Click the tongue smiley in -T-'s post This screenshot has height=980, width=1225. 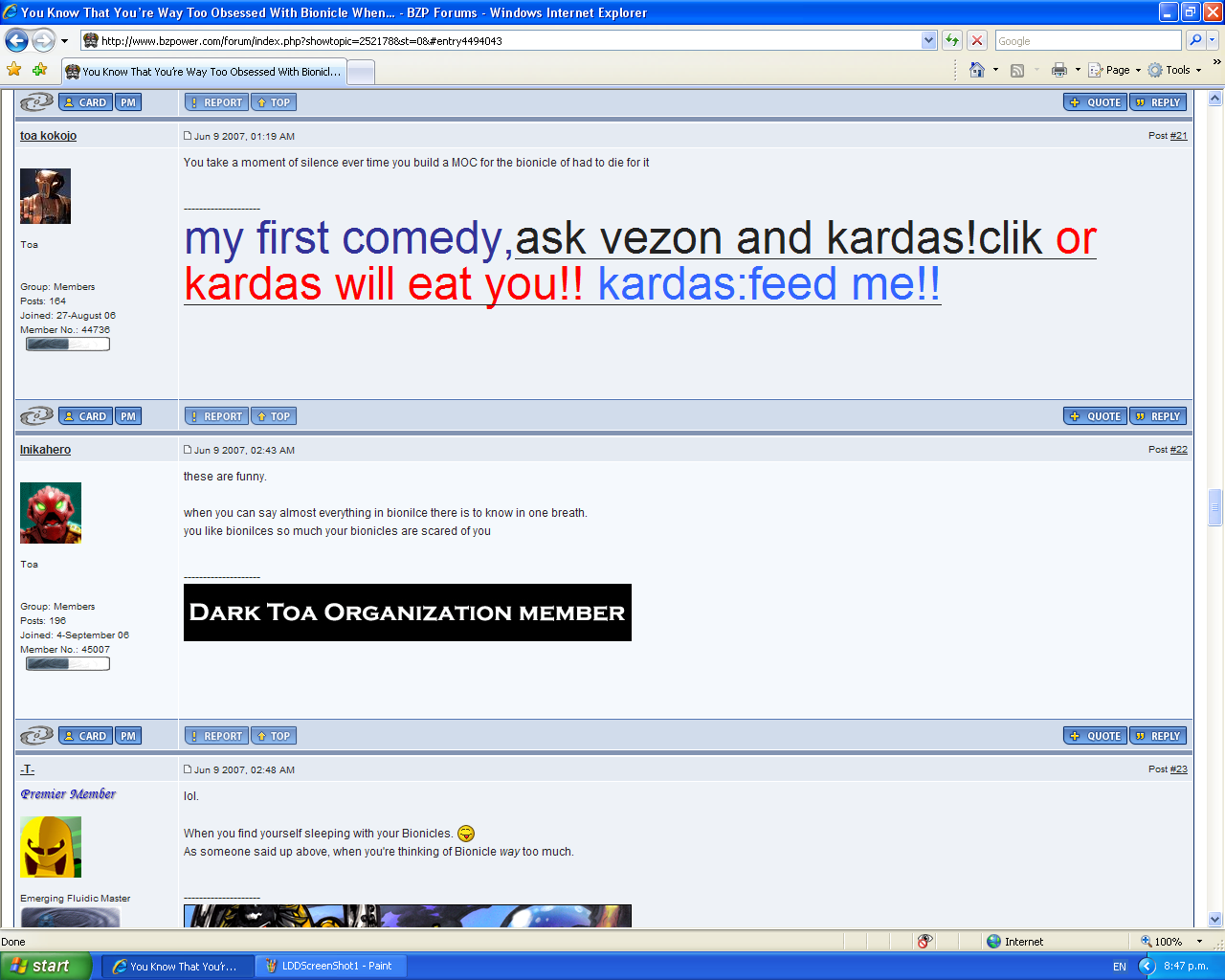click(466, 834)
